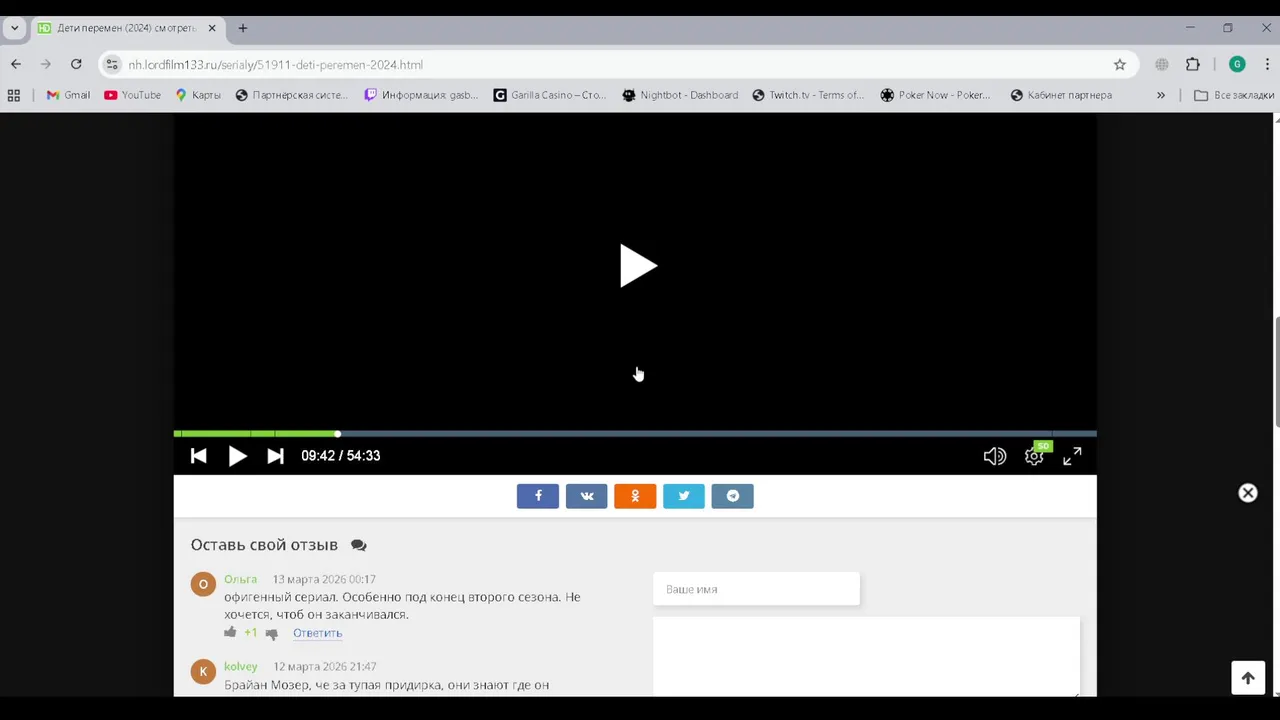This screenshot has height=720, width=1280.
Task: Click the comments speech bubble icon
Action: [359, 545]
